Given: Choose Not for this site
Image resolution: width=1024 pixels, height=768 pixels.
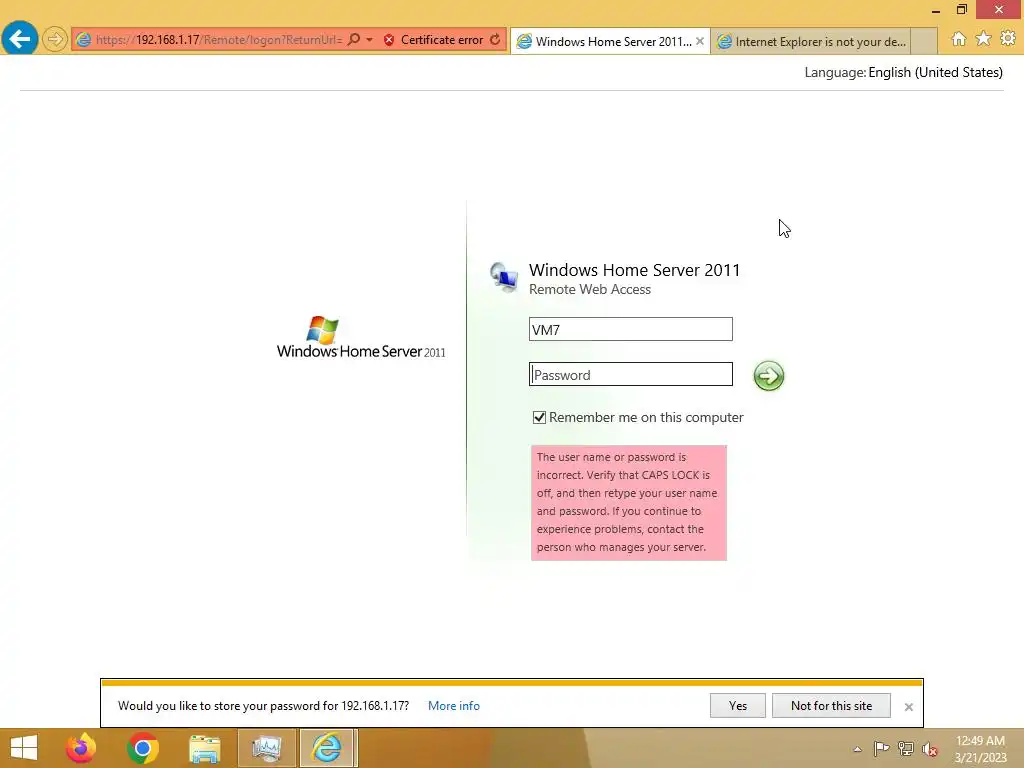Looking at the screenshot, I should (831, 706).
